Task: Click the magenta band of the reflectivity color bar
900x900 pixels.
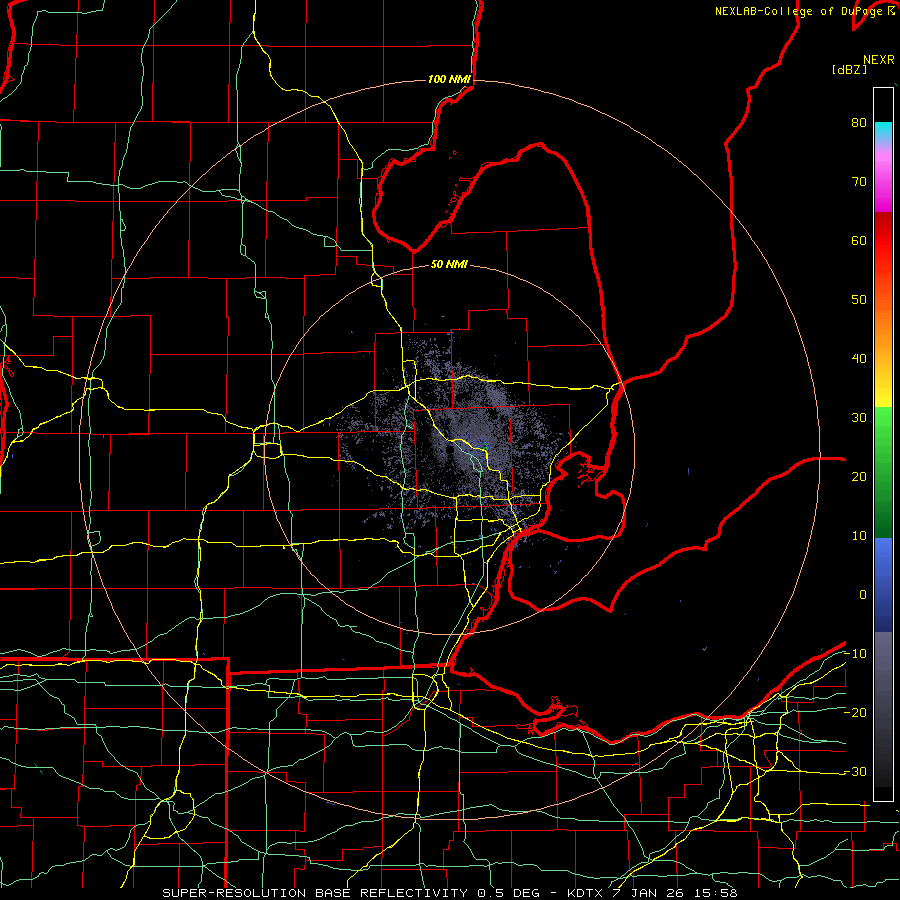Action: (x=883, y=184)
